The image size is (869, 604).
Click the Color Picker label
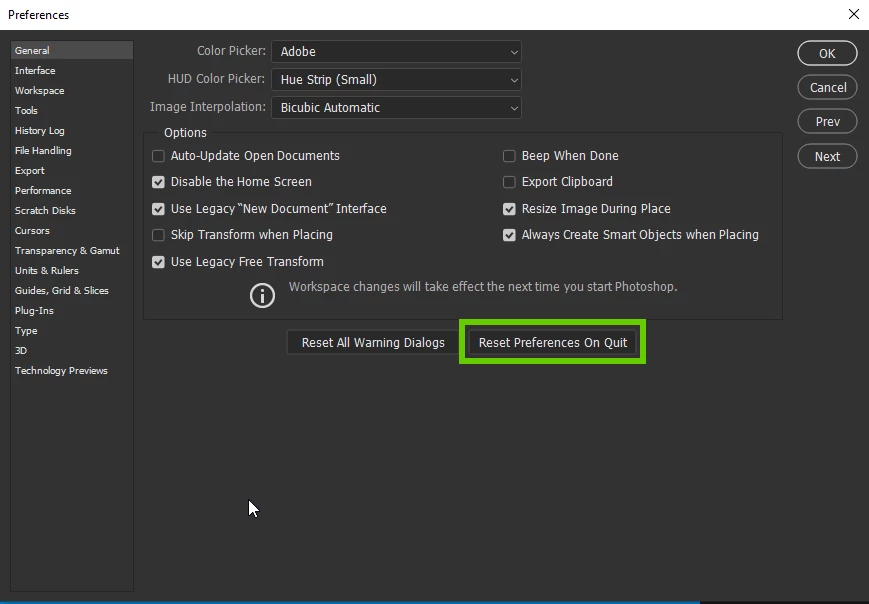click(x=231, y=51)
